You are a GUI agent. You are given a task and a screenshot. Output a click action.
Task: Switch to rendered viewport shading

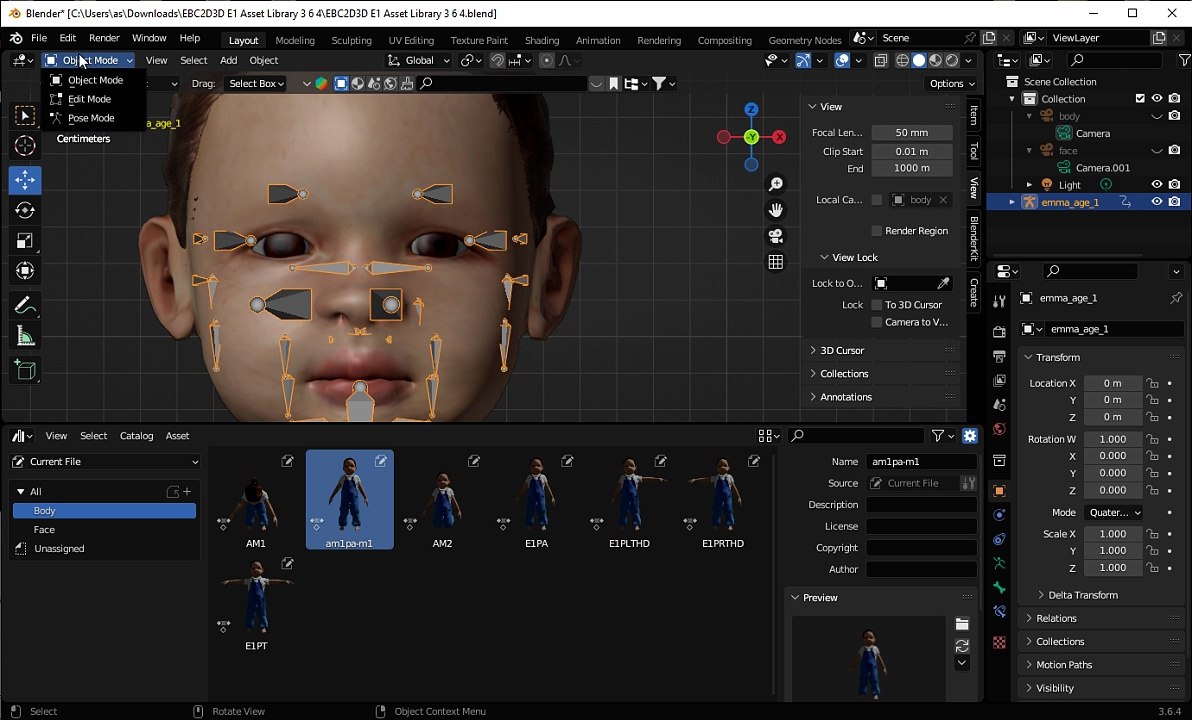pyautogui.click(x=952, y=60)
